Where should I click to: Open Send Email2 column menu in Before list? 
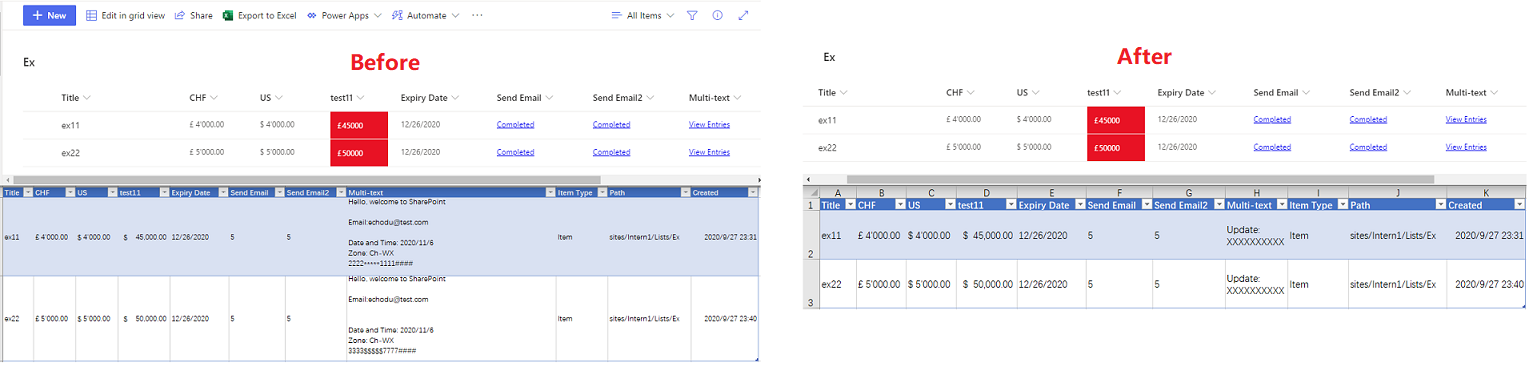click(x=623, y=98)
